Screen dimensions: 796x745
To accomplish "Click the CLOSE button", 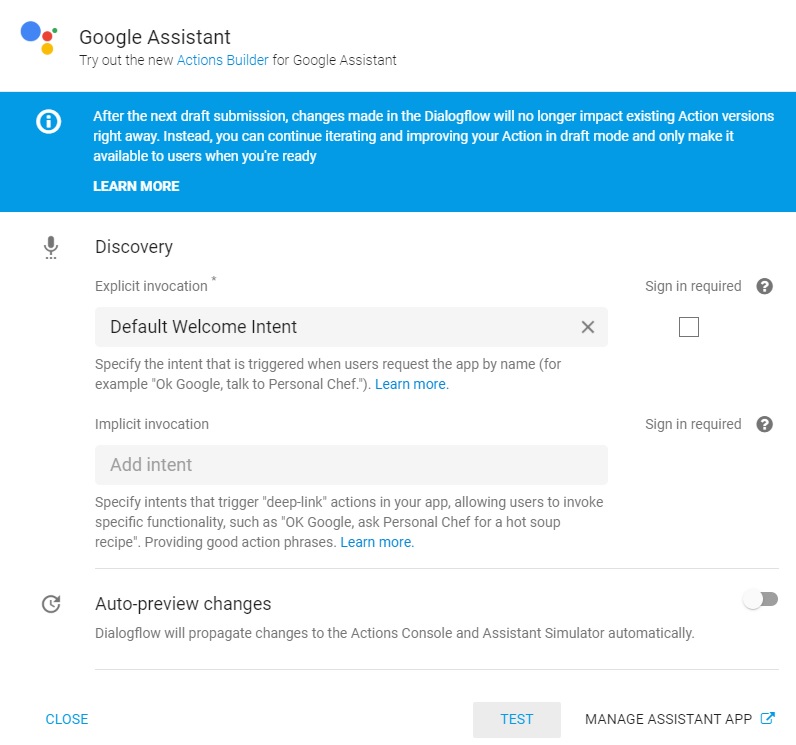I will point(67,719).
